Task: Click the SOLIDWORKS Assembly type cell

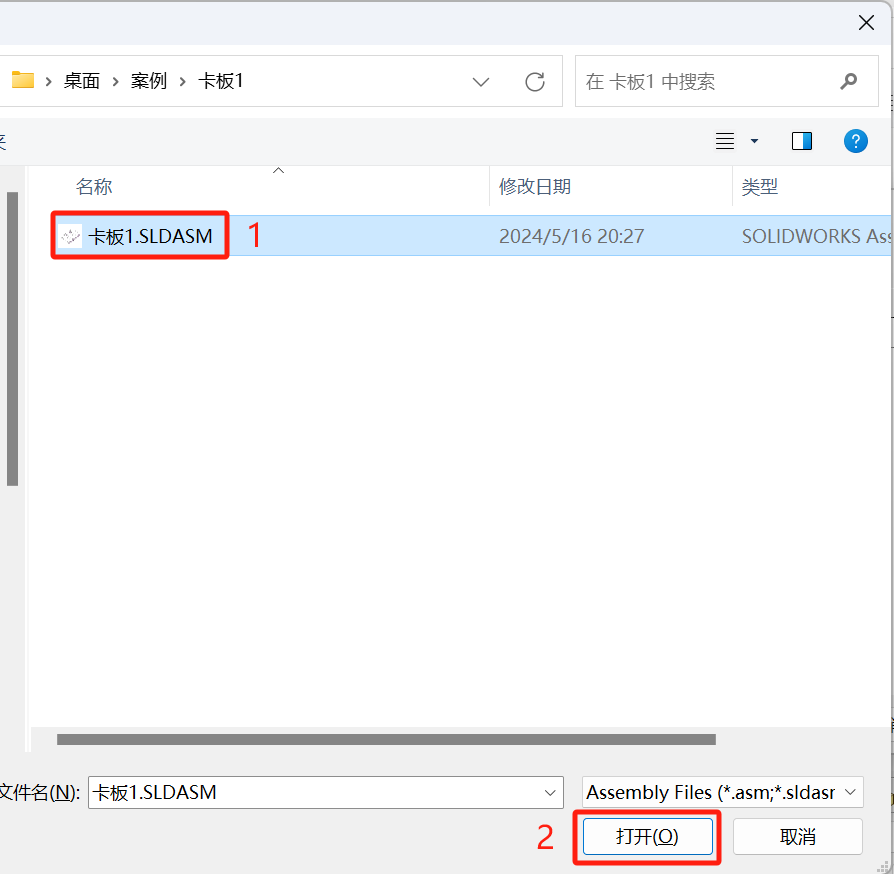Action: 816,236
